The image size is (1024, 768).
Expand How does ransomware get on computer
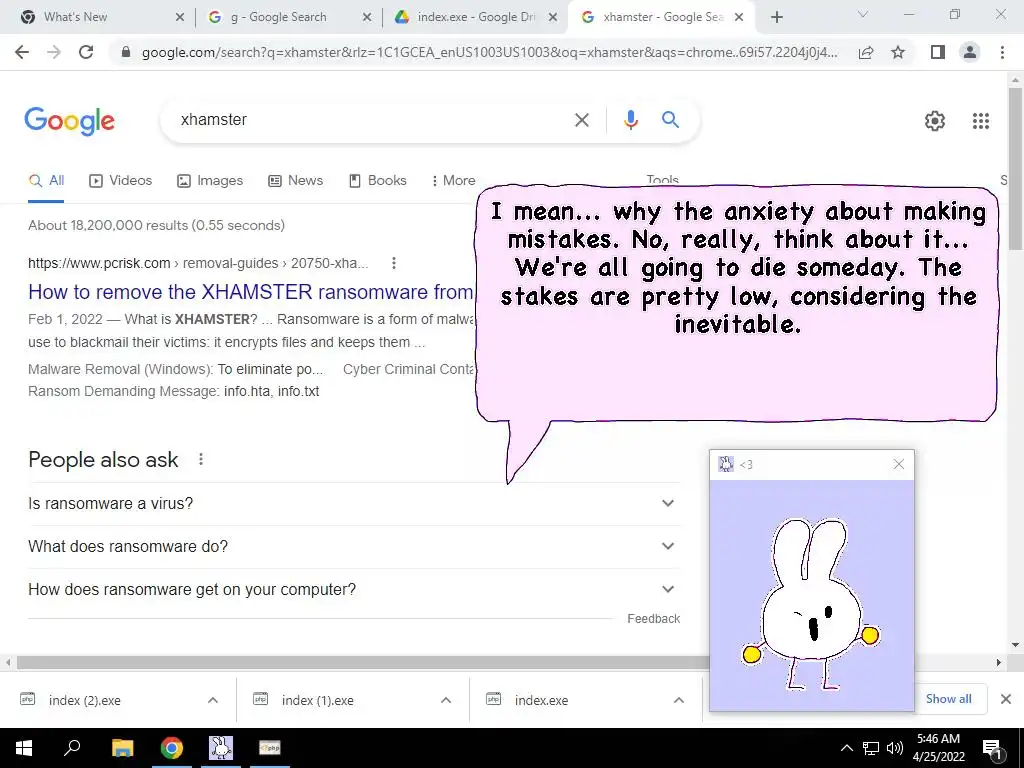point(354,590)
